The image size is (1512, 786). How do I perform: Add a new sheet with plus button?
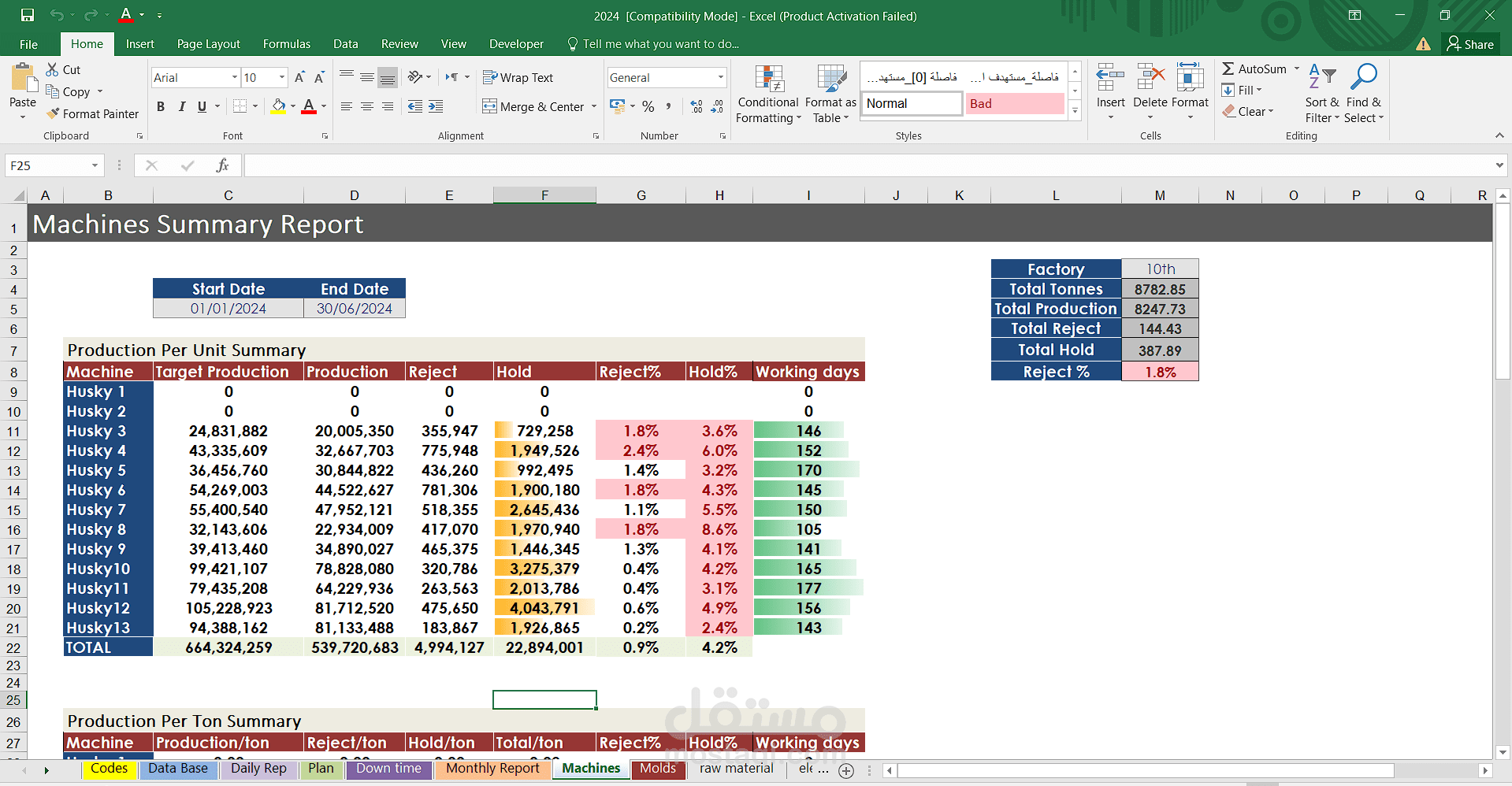pos(846,770)
